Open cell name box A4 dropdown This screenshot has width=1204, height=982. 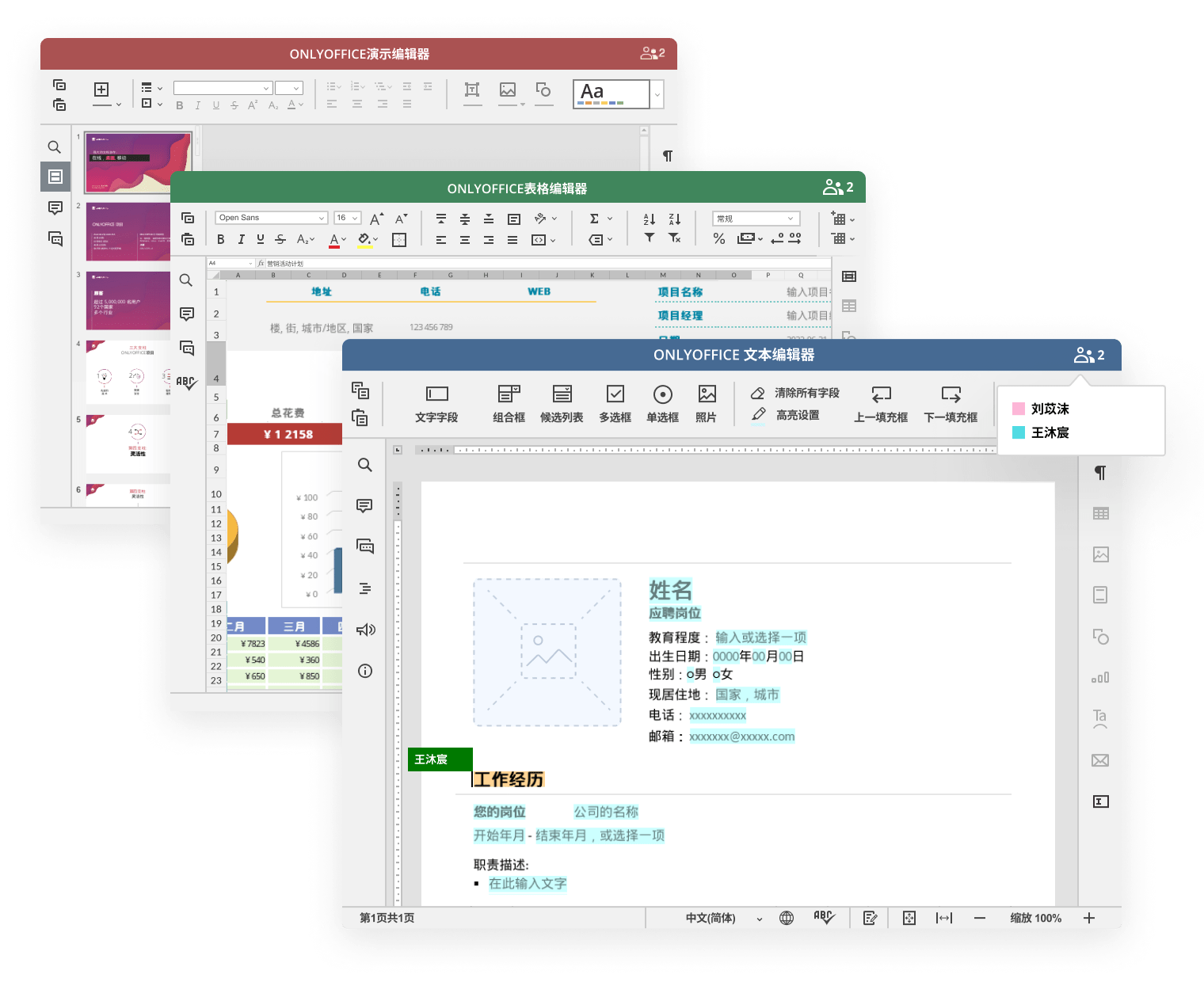coord(250,263)
